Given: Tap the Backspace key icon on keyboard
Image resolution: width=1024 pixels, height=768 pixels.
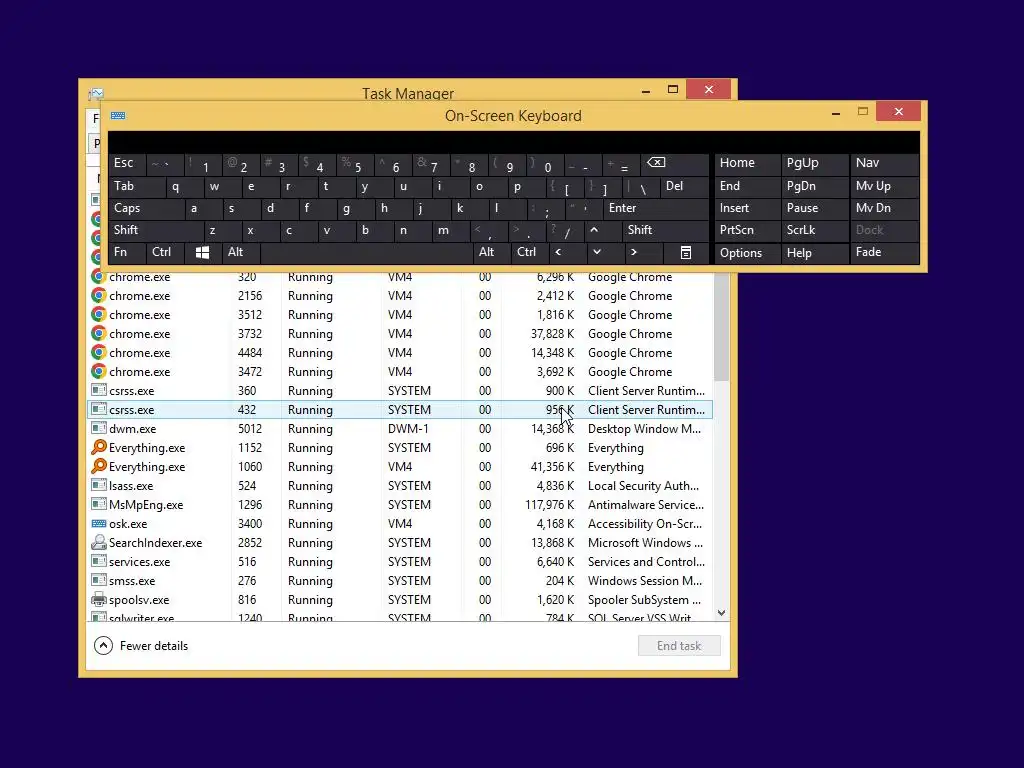Looking at the screenshot, I should [x=656, y=163].
